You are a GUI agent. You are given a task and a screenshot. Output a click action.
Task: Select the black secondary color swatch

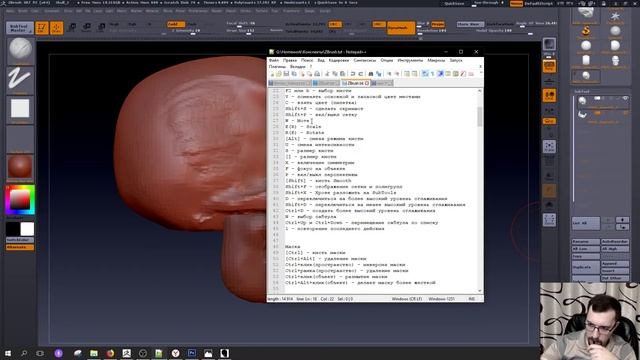pos(13,229)
